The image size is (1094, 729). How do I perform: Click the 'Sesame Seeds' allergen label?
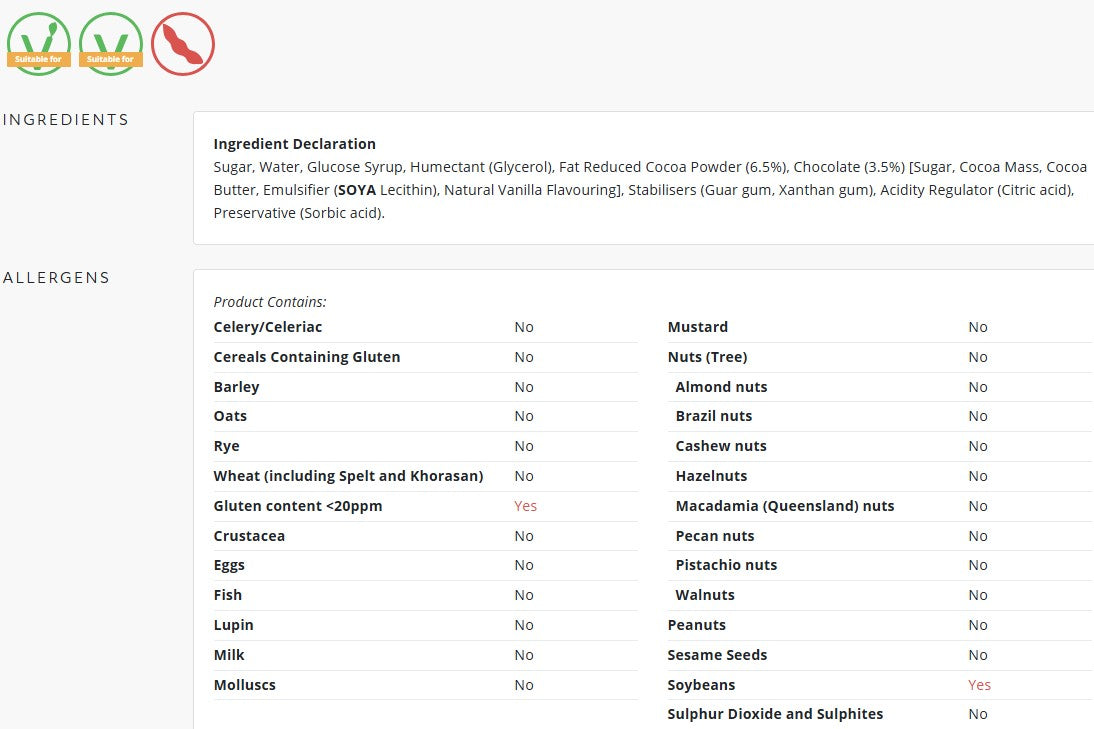(x=717, y=655)
